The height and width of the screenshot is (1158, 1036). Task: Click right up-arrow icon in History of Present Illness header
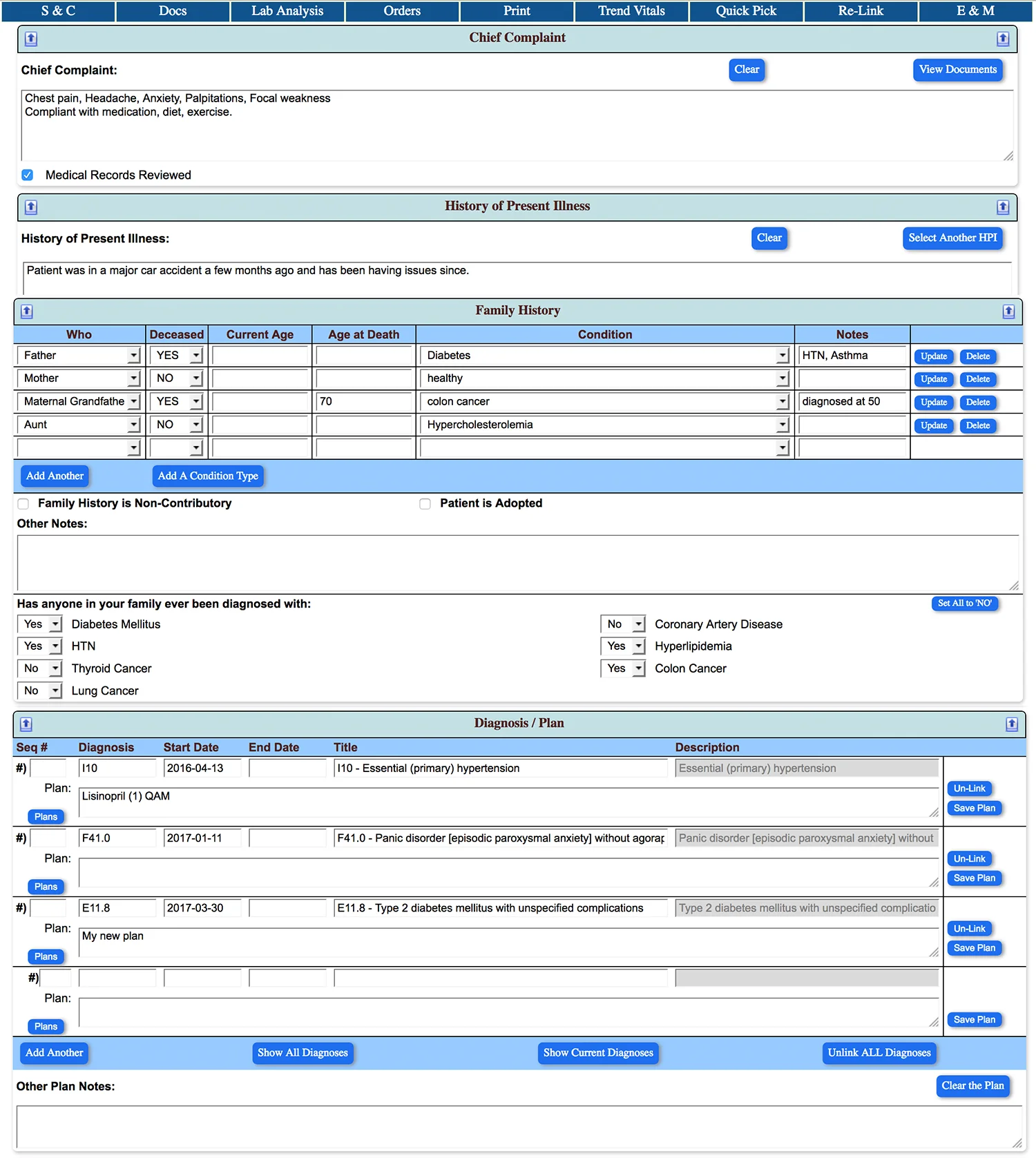(x=1003, y=206)
